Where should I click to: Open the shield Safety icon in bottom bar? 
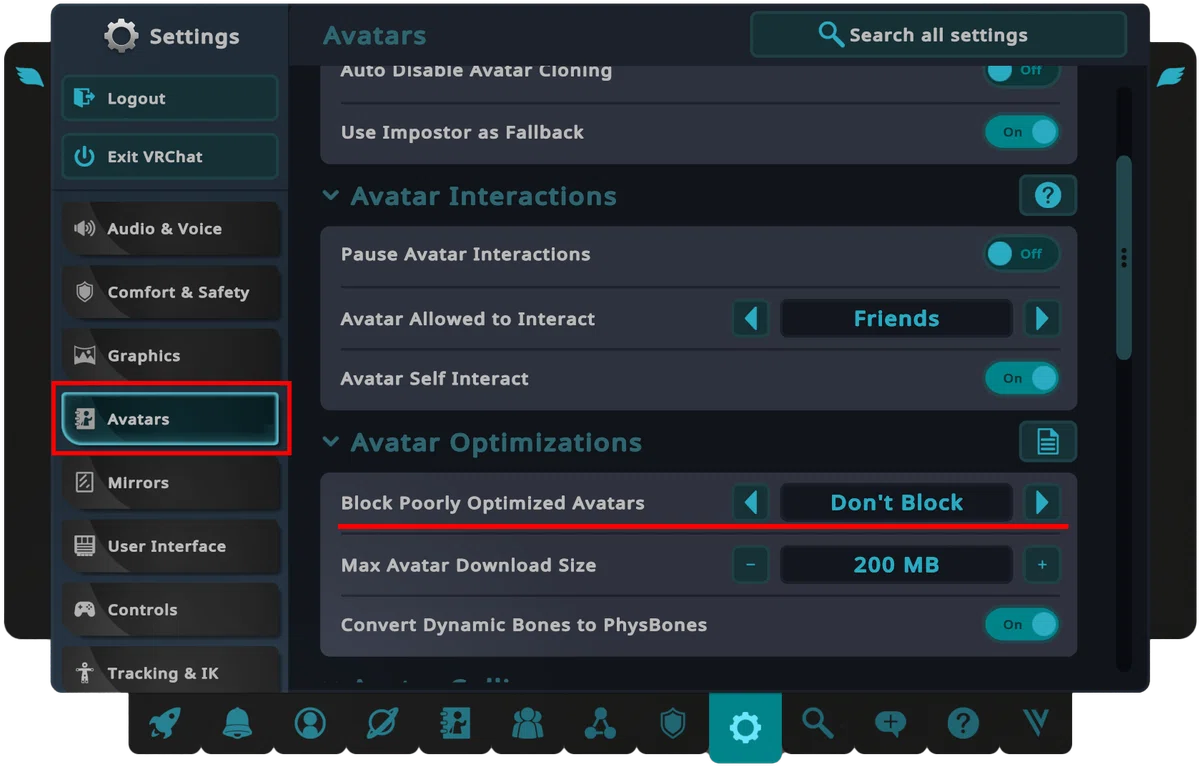click(x=673, y=723)
